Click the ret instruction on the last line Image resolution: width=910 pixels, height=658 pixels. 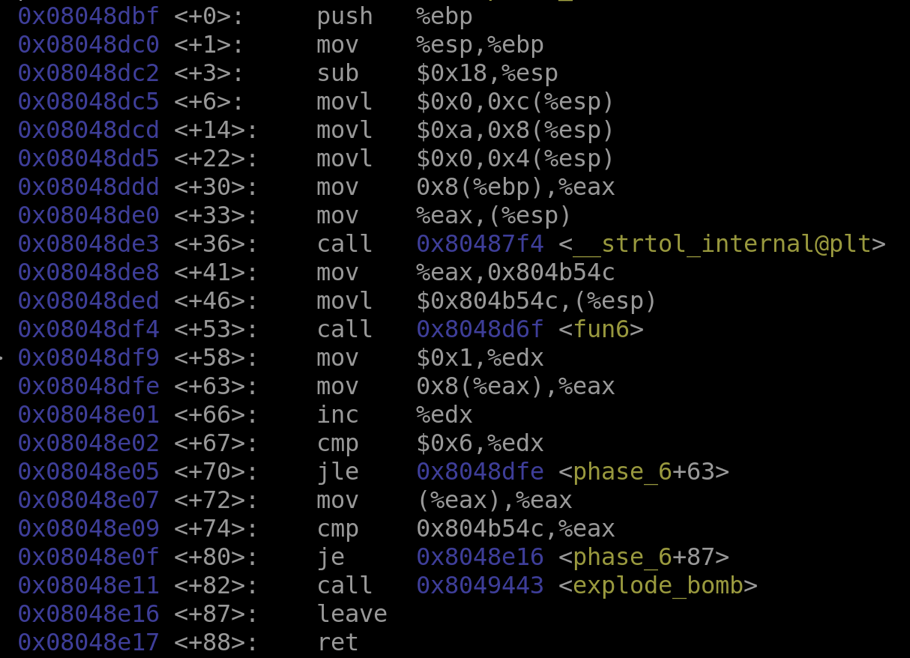click(x=338, y=642)
